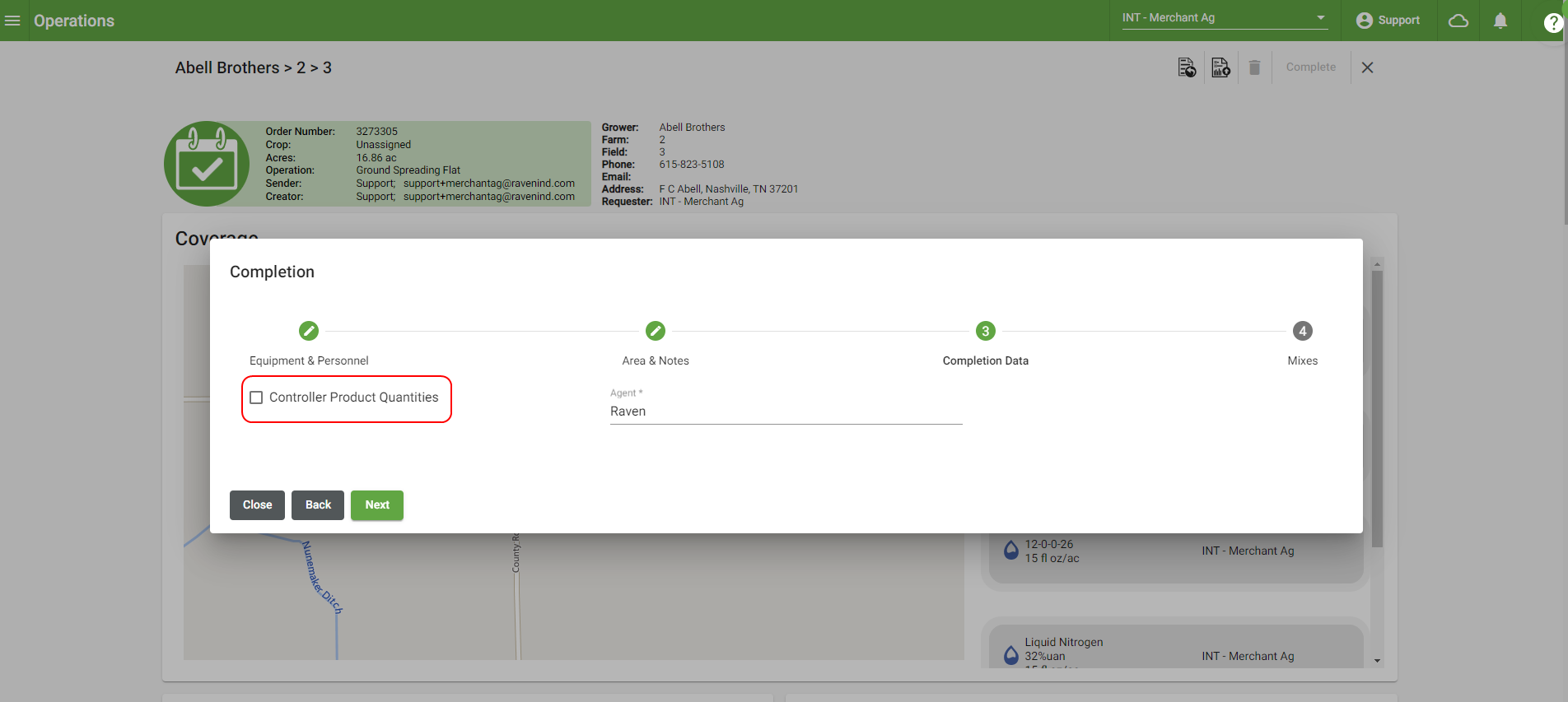Open the notifications bell

[x=1500, y=21]
